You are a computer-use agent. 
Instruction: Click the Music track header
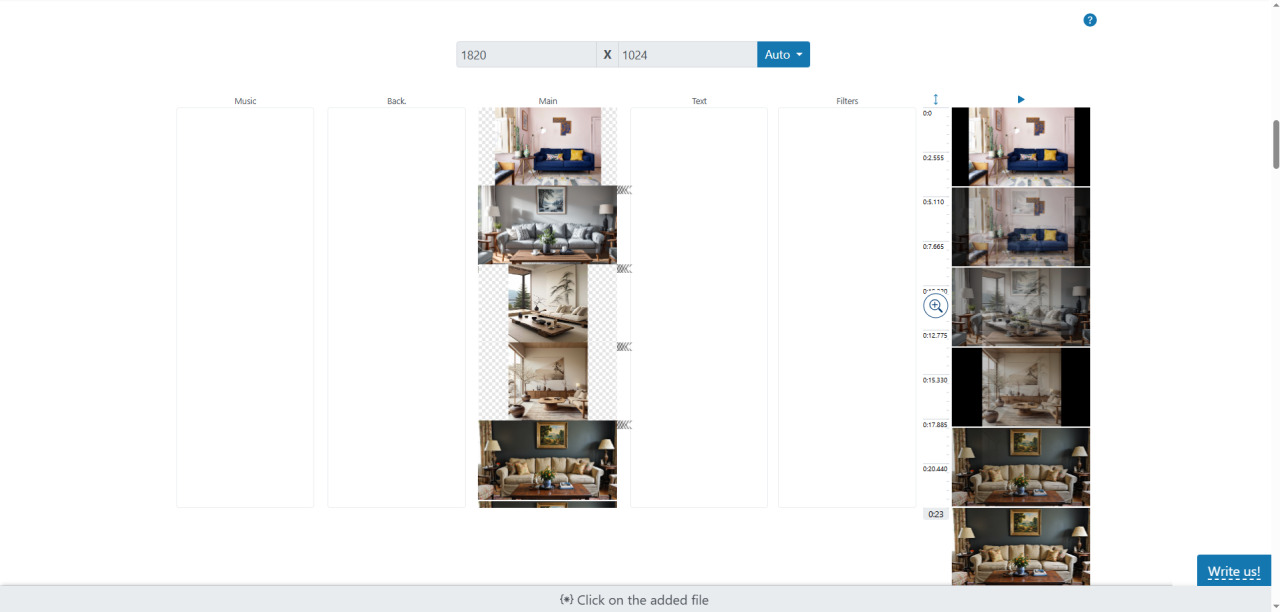[x=245, y=100]
